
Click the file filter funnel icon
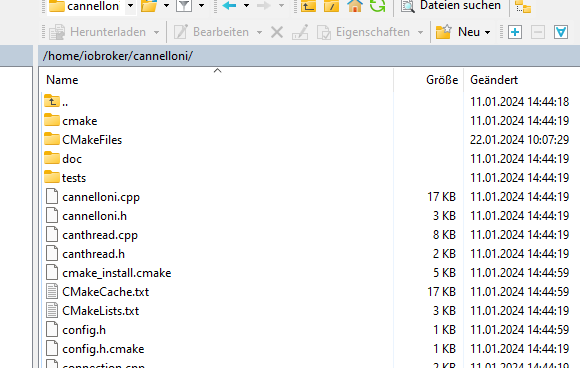[x=184, y=6]
